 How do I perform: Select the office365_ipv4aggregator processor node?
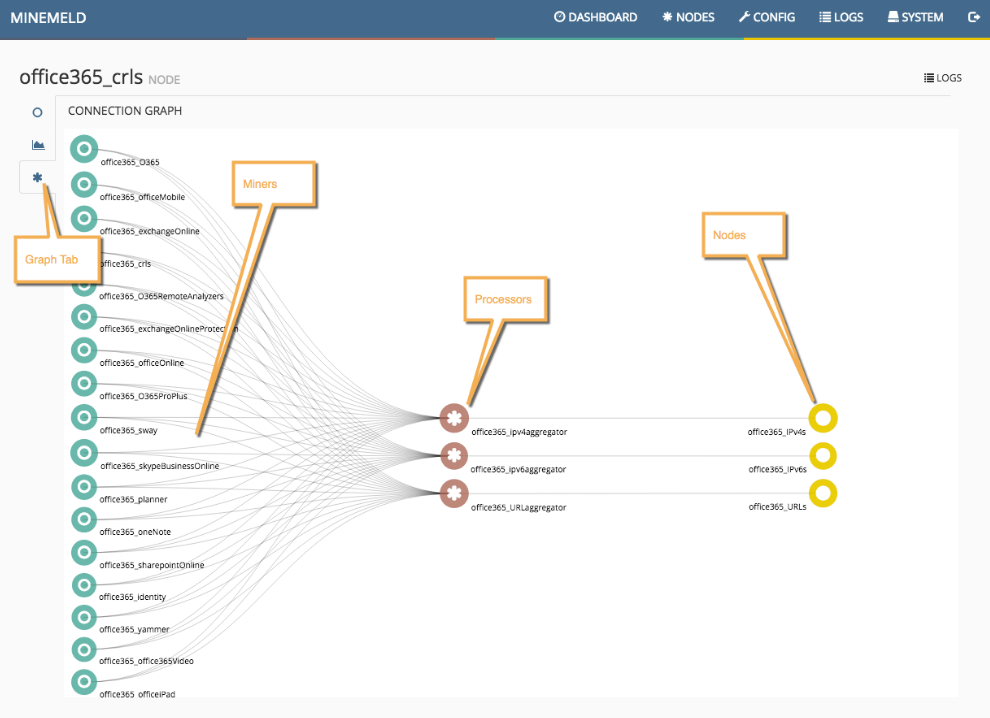454,418
